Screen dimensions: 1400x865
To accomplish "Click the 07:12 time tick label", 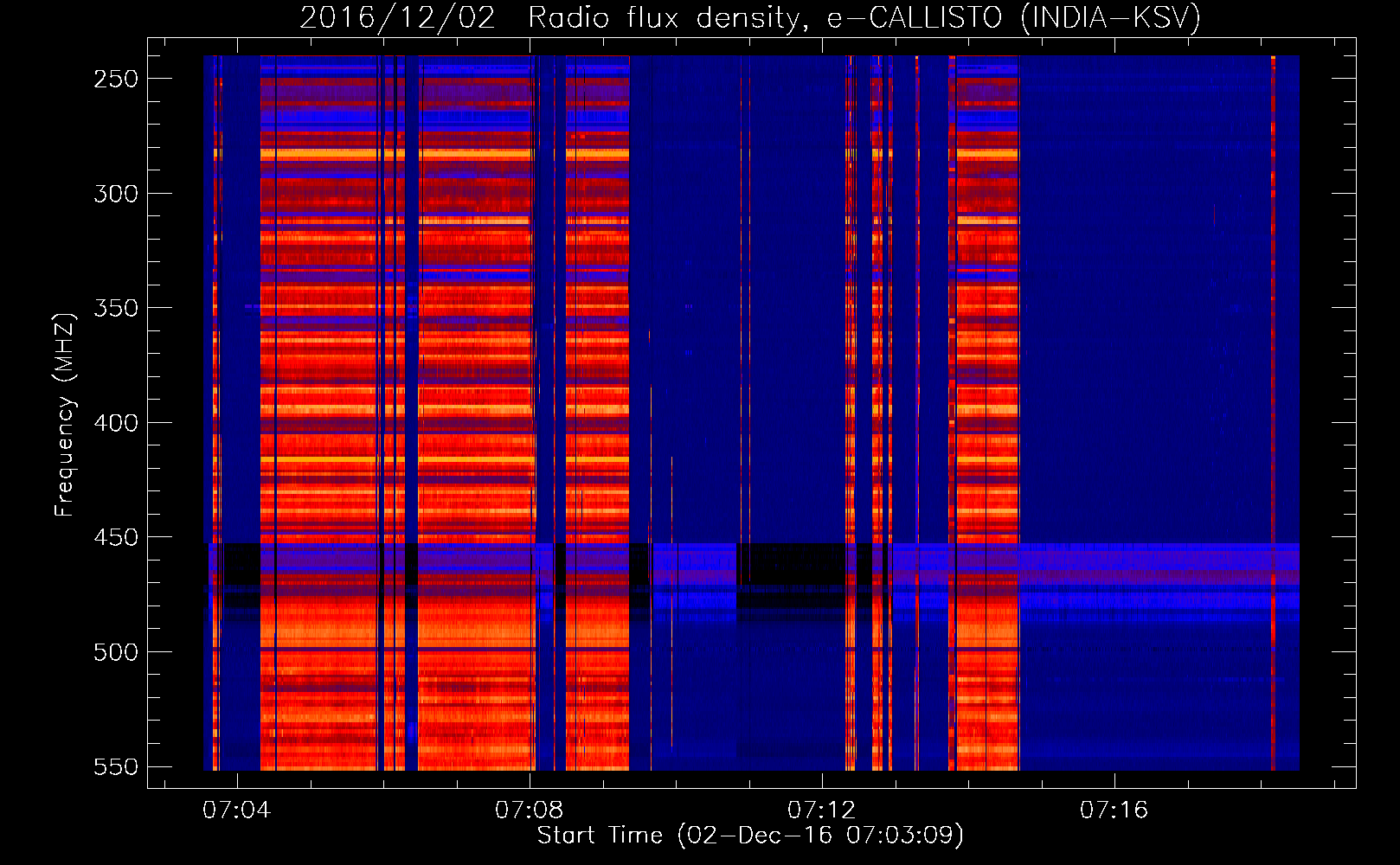I will (821, 810).
